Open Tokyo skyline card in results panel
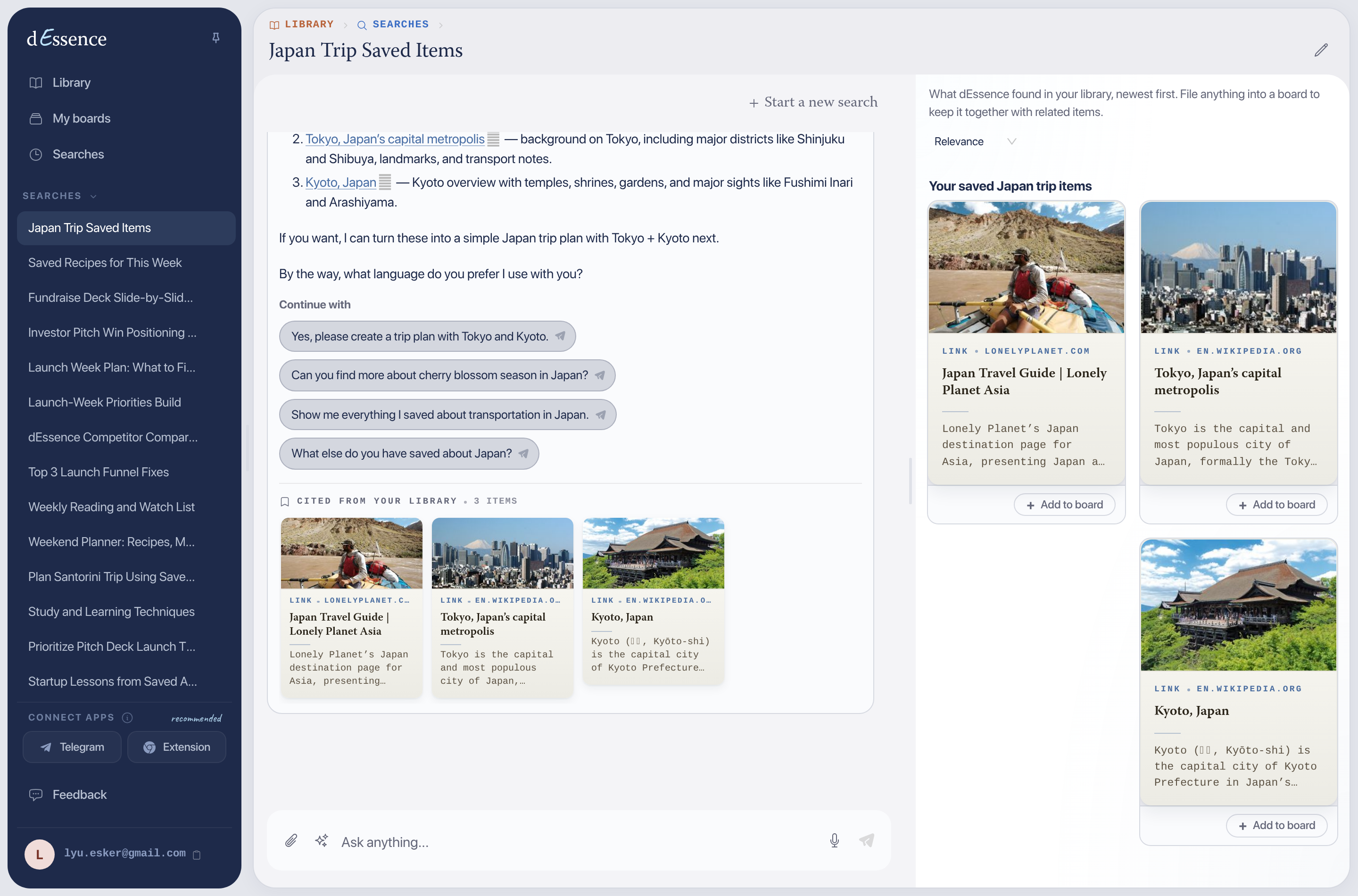 coord(1238,343)
